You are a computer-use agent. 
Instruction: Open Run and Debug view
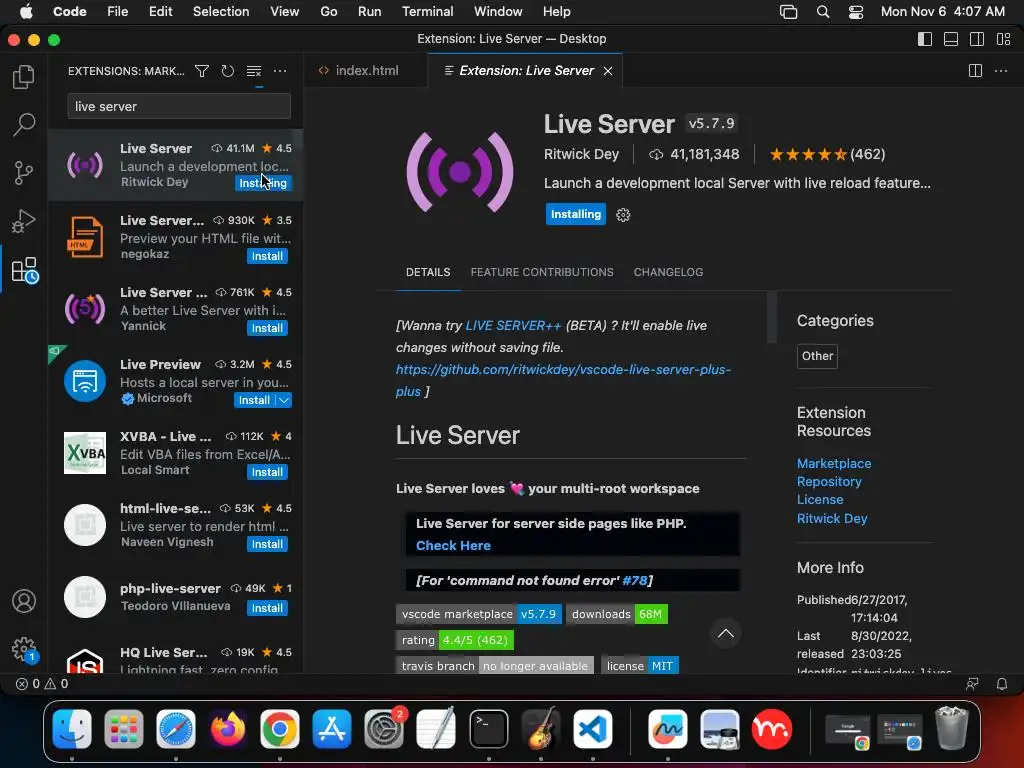pos(24,221)
